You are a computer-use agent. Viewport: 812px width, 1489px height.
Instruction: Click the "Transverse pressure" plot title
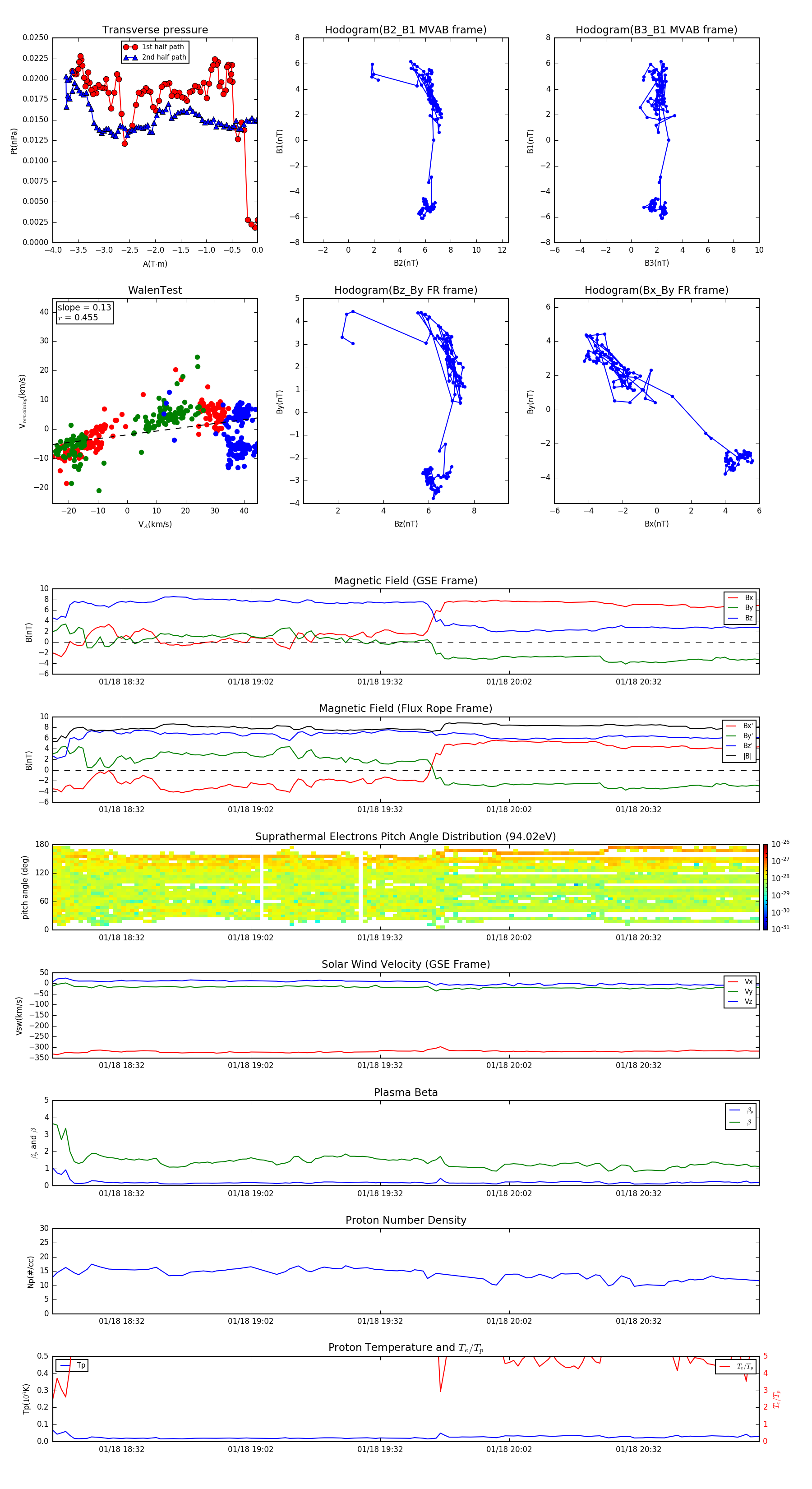point(155,30)
